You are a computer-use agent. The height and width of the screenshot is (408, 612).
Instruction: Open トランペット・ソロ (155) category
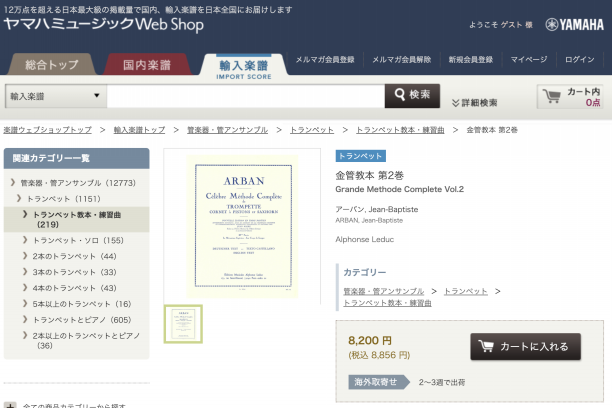coord(78,240)
